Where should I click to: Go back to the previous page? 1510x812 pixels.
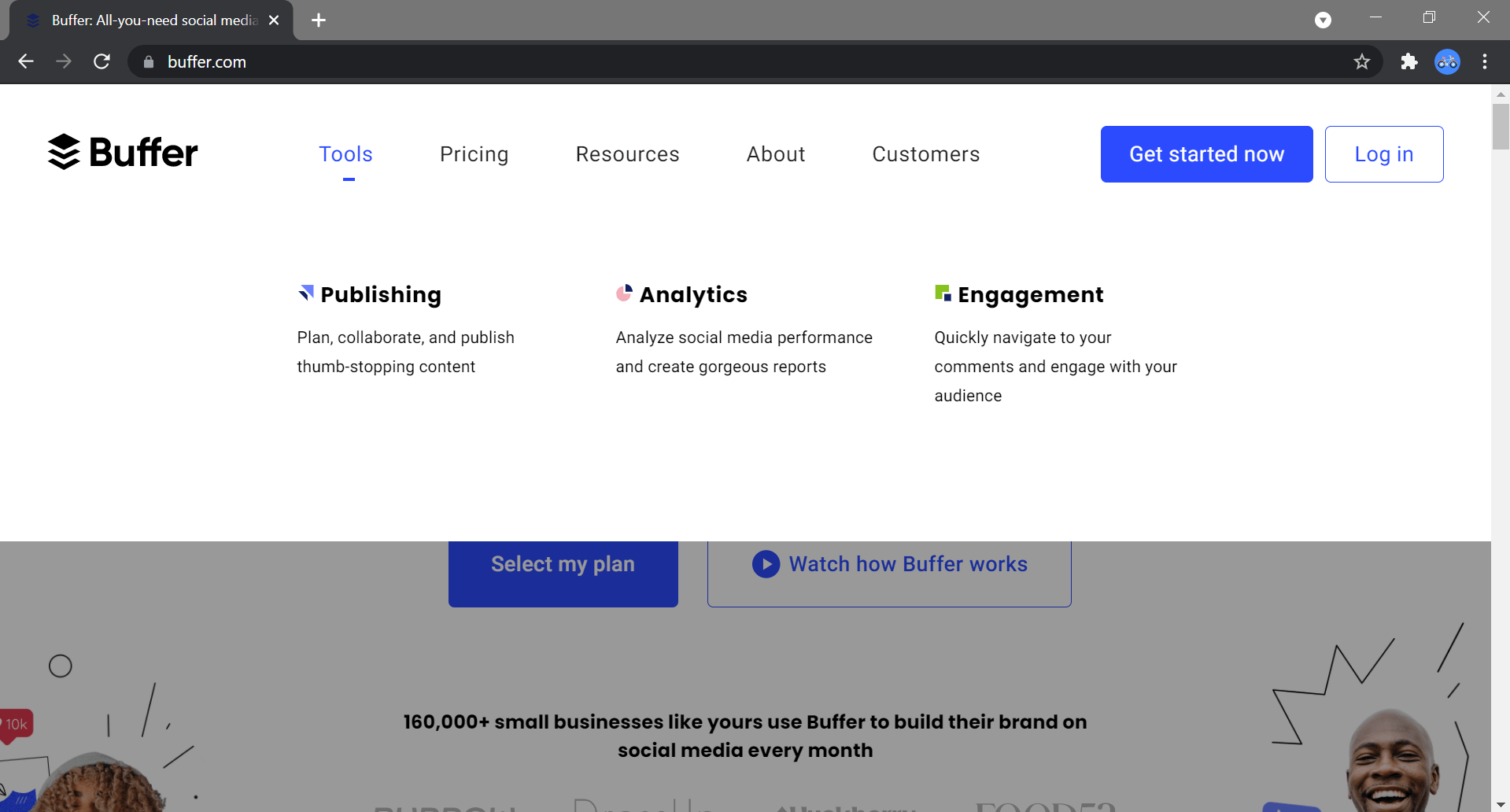tap(26, 61)
